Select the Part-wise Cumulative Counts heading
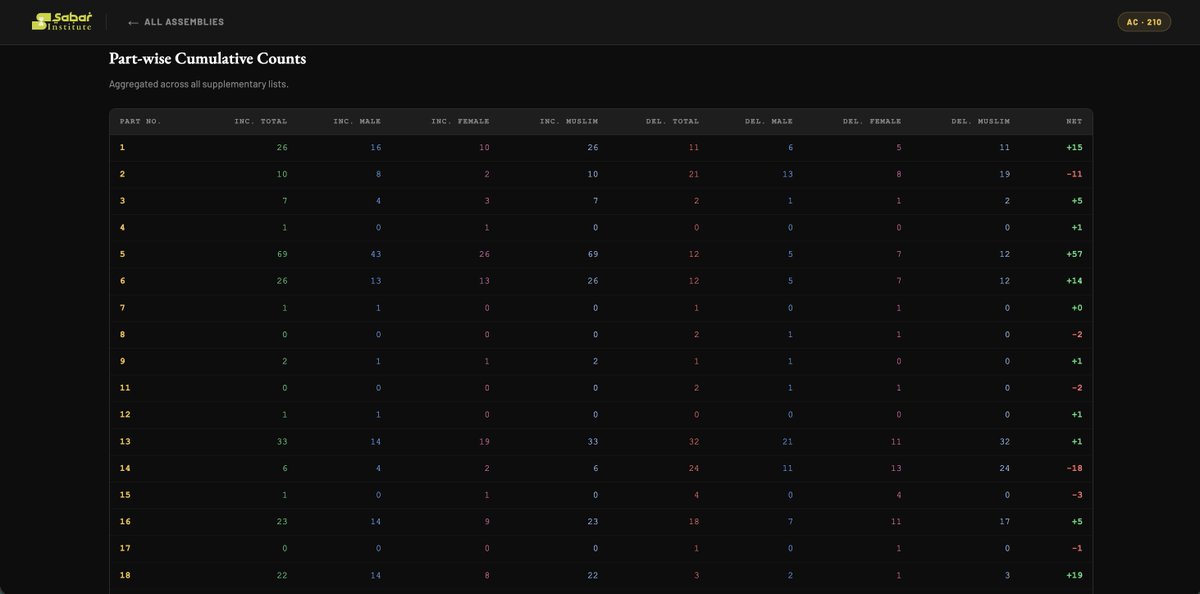Viewport: 1200px width, 594px height. pos(207,59)
